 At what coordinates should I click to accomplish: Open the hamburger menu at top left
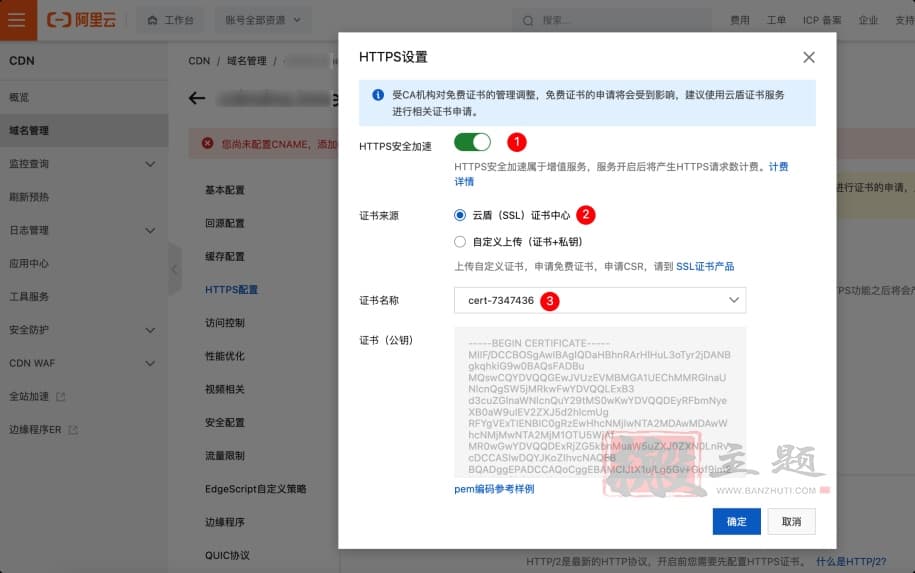pyautogui.click(x=17, y=20)
